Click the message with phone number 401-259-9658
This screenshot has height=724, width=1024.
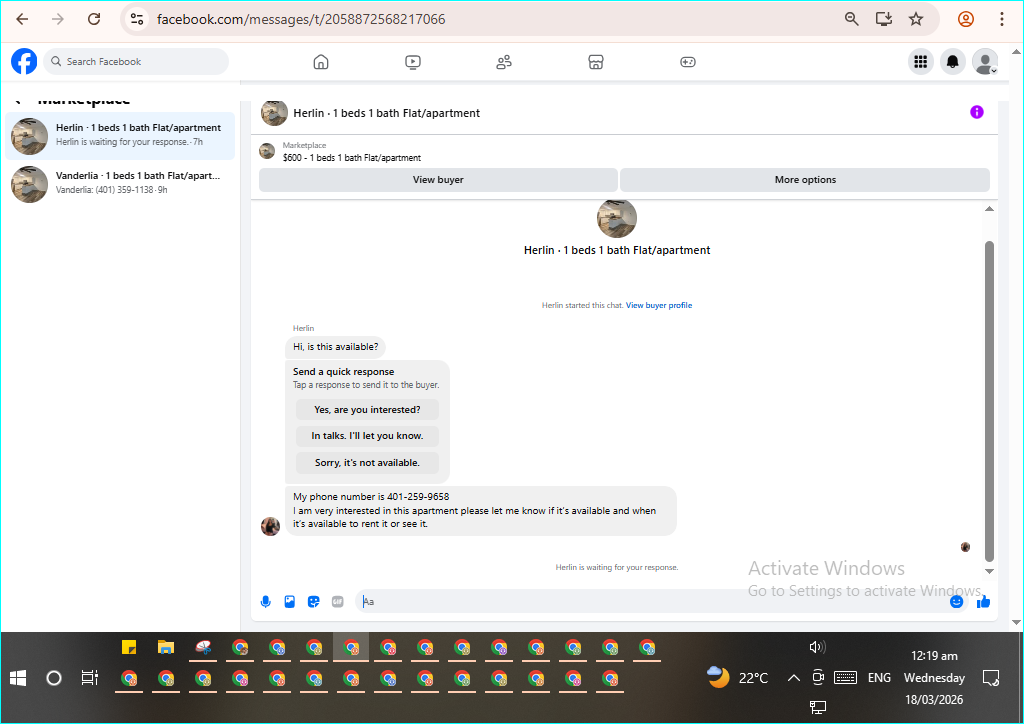[481, 511]
